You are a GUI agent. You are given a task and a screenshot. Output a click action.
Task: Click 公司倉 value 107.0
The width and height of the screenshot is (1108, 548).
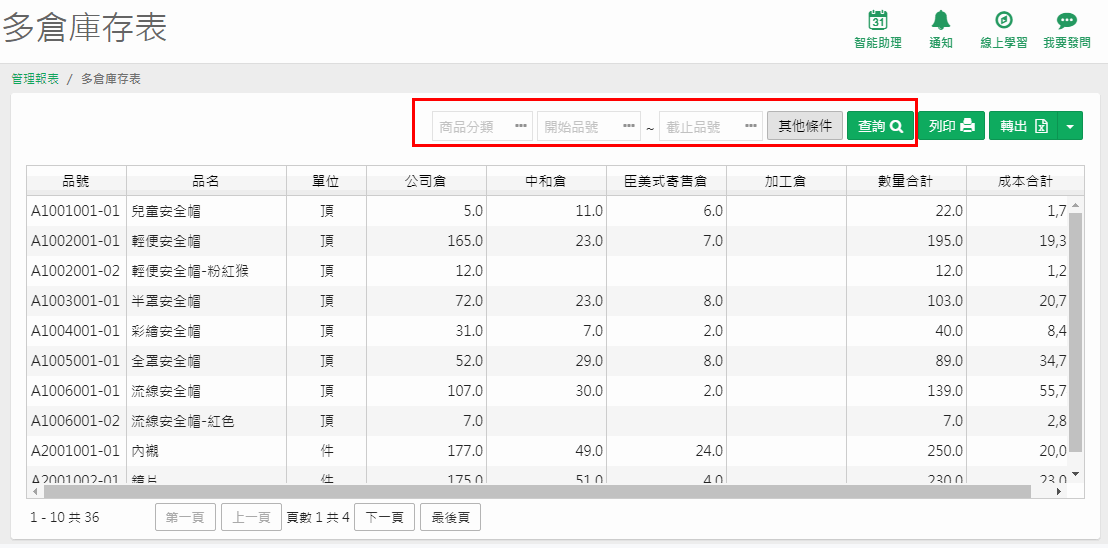point(465,392)
